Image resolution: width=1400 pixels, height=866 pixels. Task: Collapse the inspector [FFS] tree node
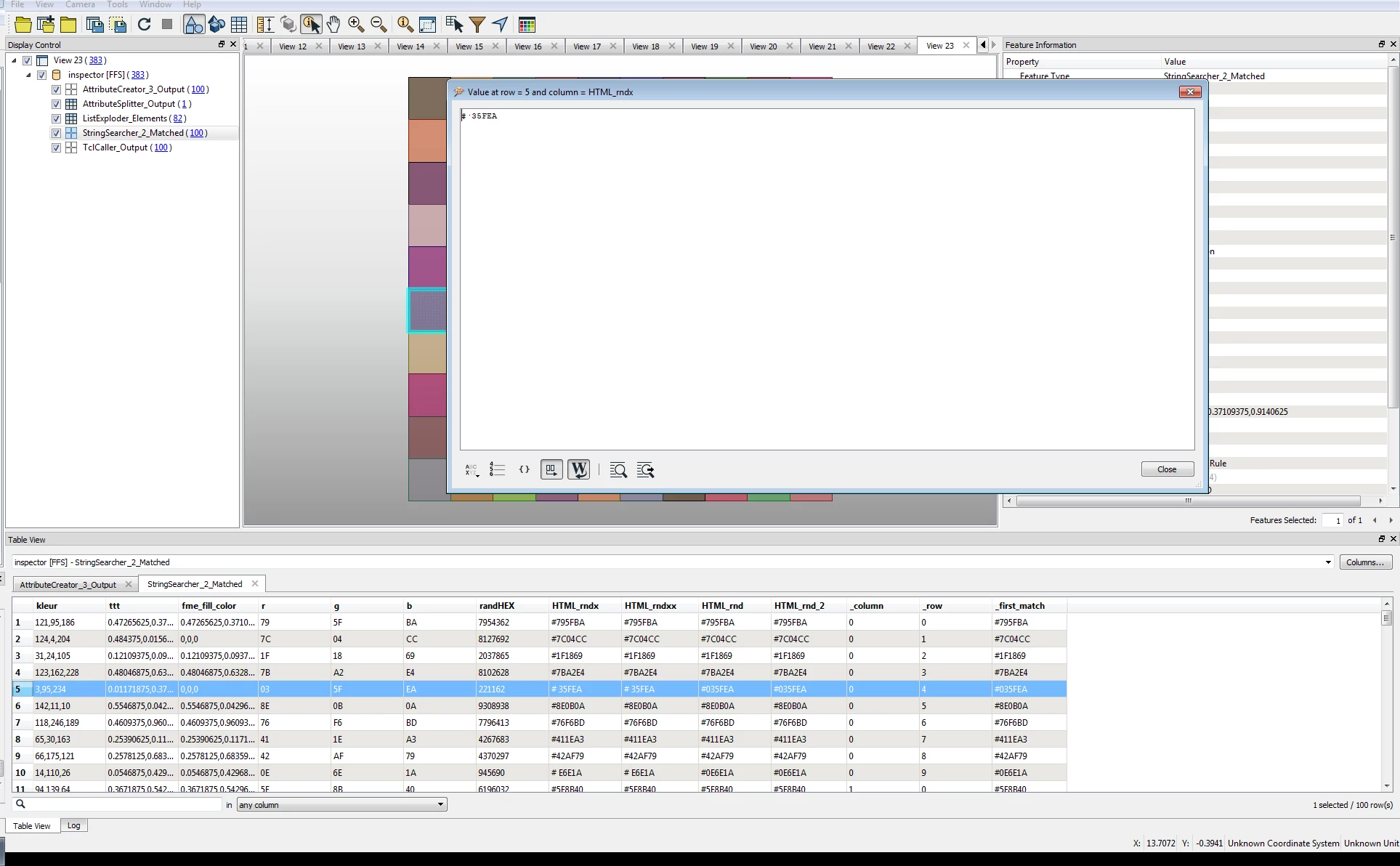coord(28,75)
